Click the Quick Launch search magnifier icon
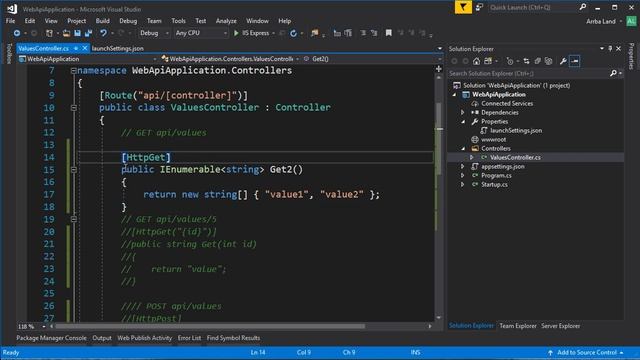The height and width of the screenshot is (360, 640). coord(583,7)
